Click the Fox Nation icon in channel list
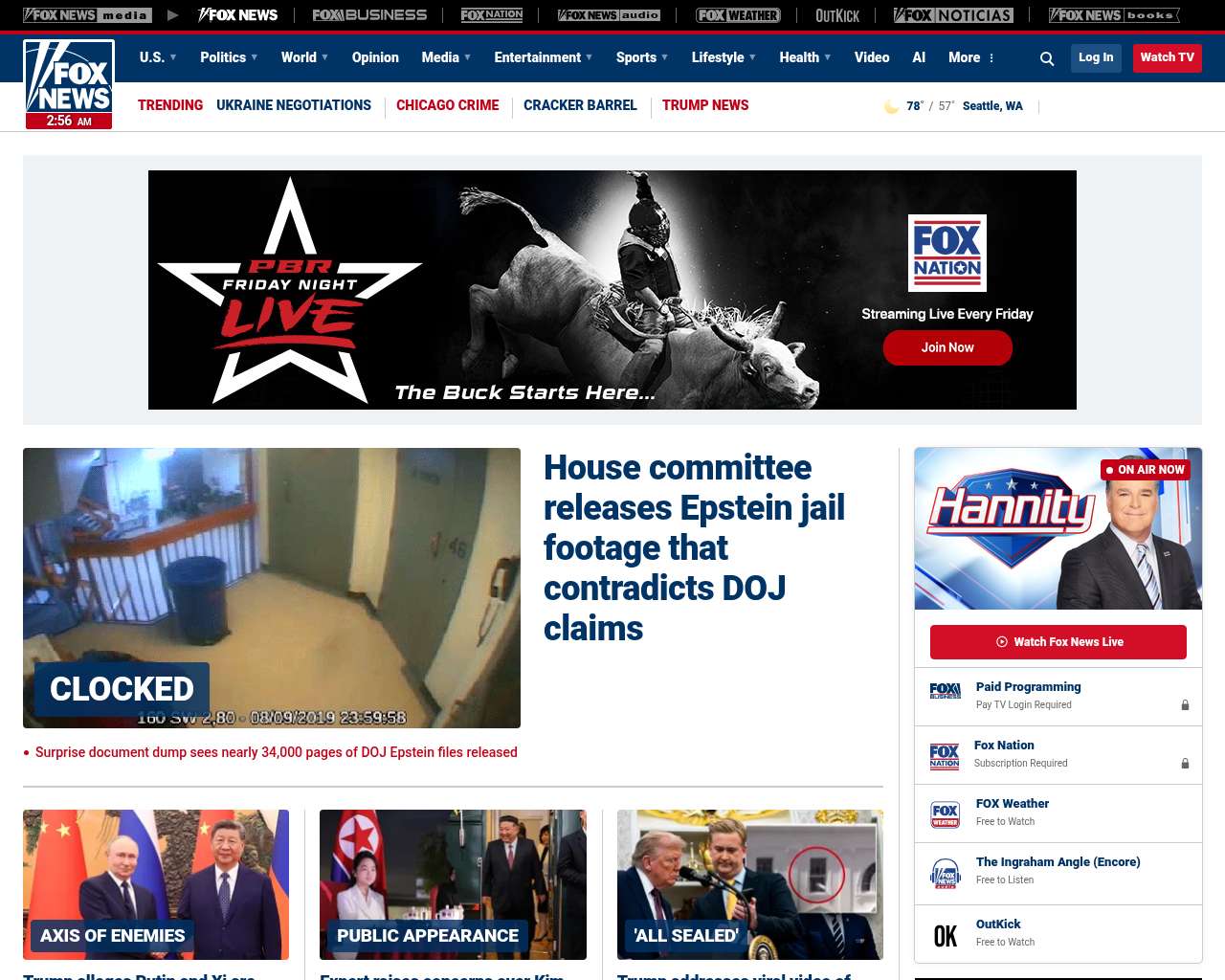 click(945, 756)
